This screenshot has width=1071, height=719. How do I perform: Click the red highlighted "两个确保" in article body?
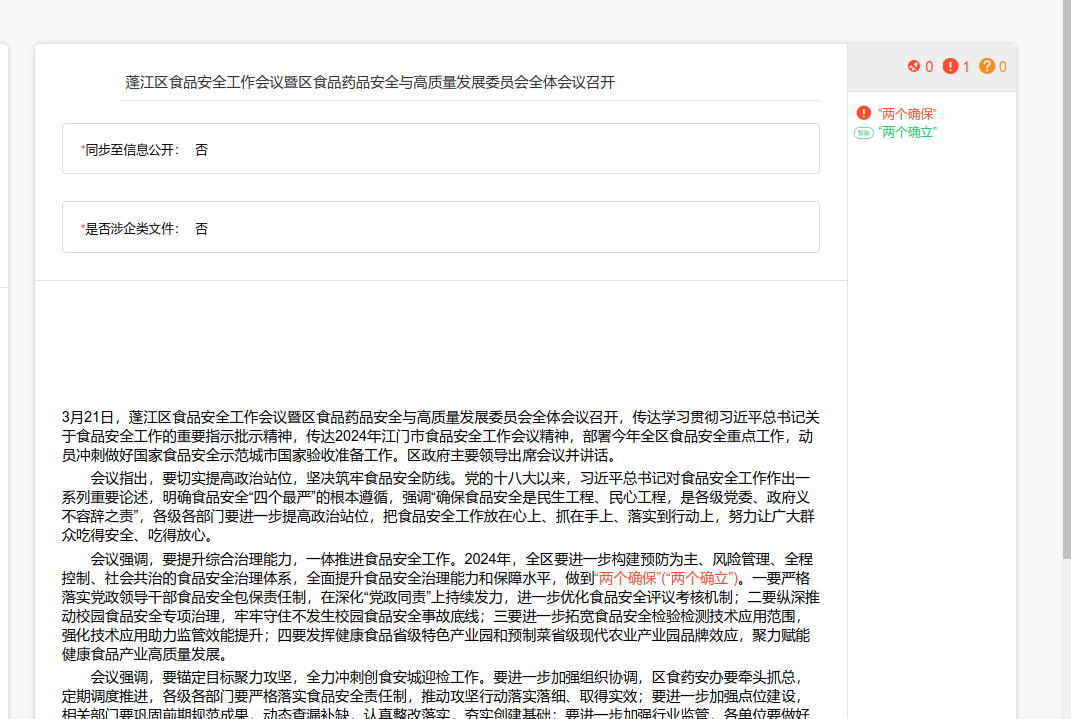click(x=627, y=578)
